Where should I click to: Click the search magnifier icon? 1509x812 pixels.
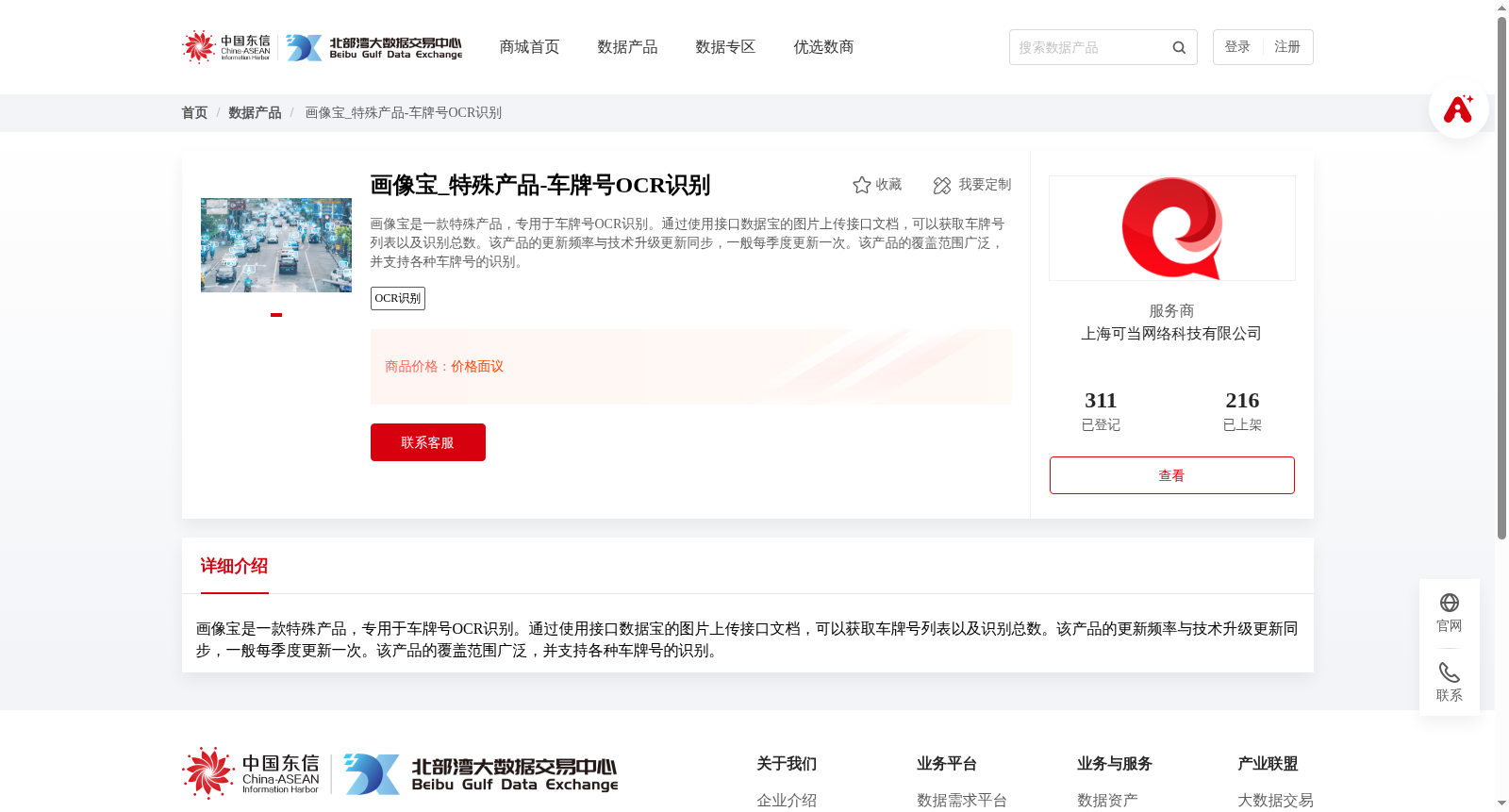(1179, 47)
